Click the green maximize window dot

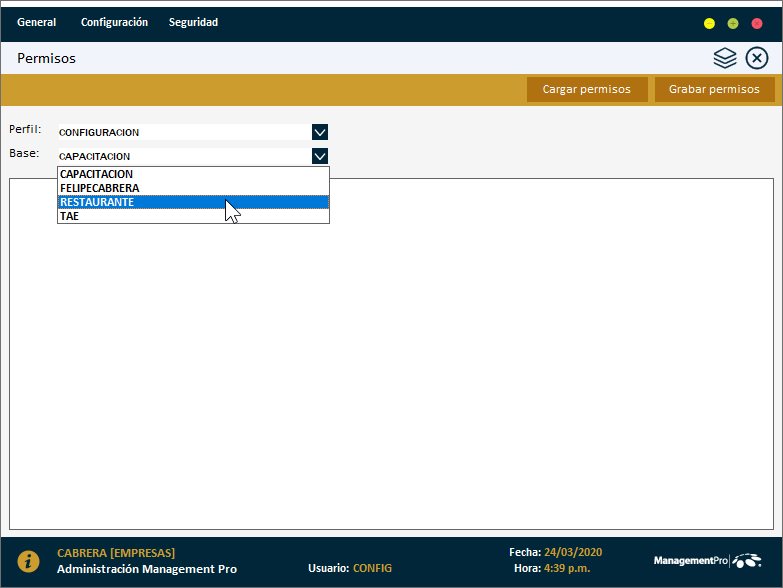(733, 23)
